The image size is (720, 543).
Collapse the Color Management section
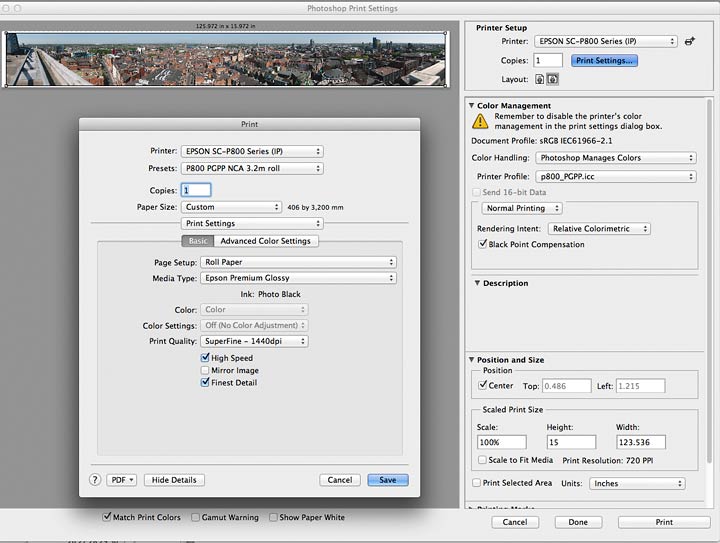click(472, 106)
